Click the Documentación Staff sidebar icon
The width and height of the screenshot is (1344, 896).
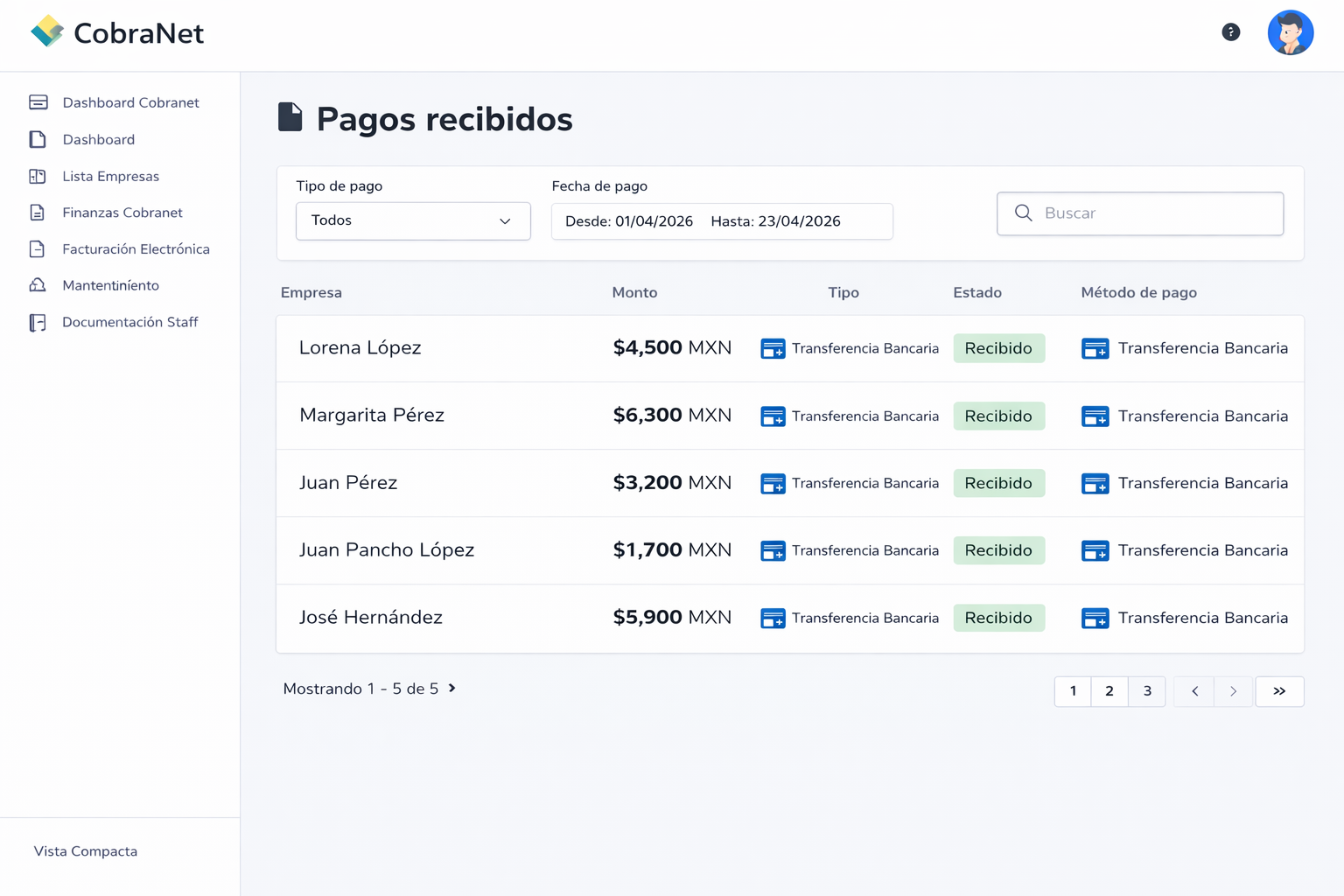(x=38, y=322)
